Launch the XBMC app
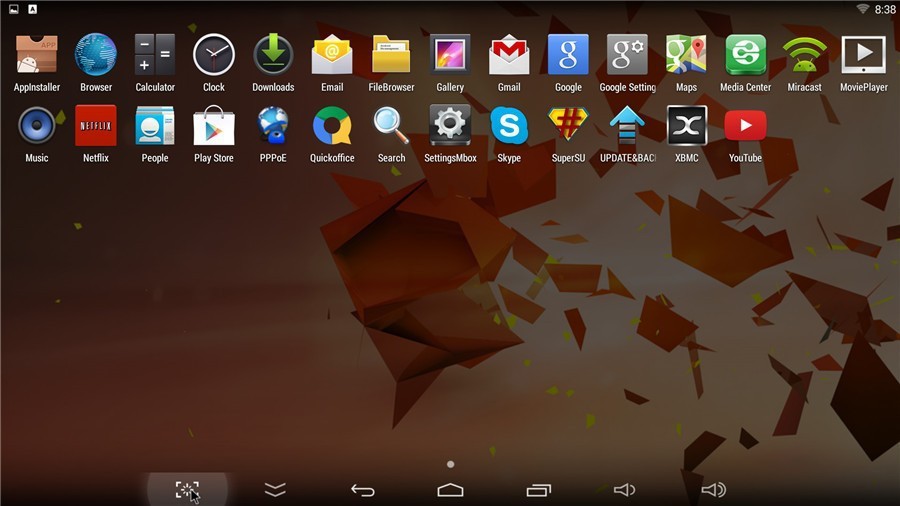Image resolution: width=900 pixels, height=506 pixels. point(686,126)
